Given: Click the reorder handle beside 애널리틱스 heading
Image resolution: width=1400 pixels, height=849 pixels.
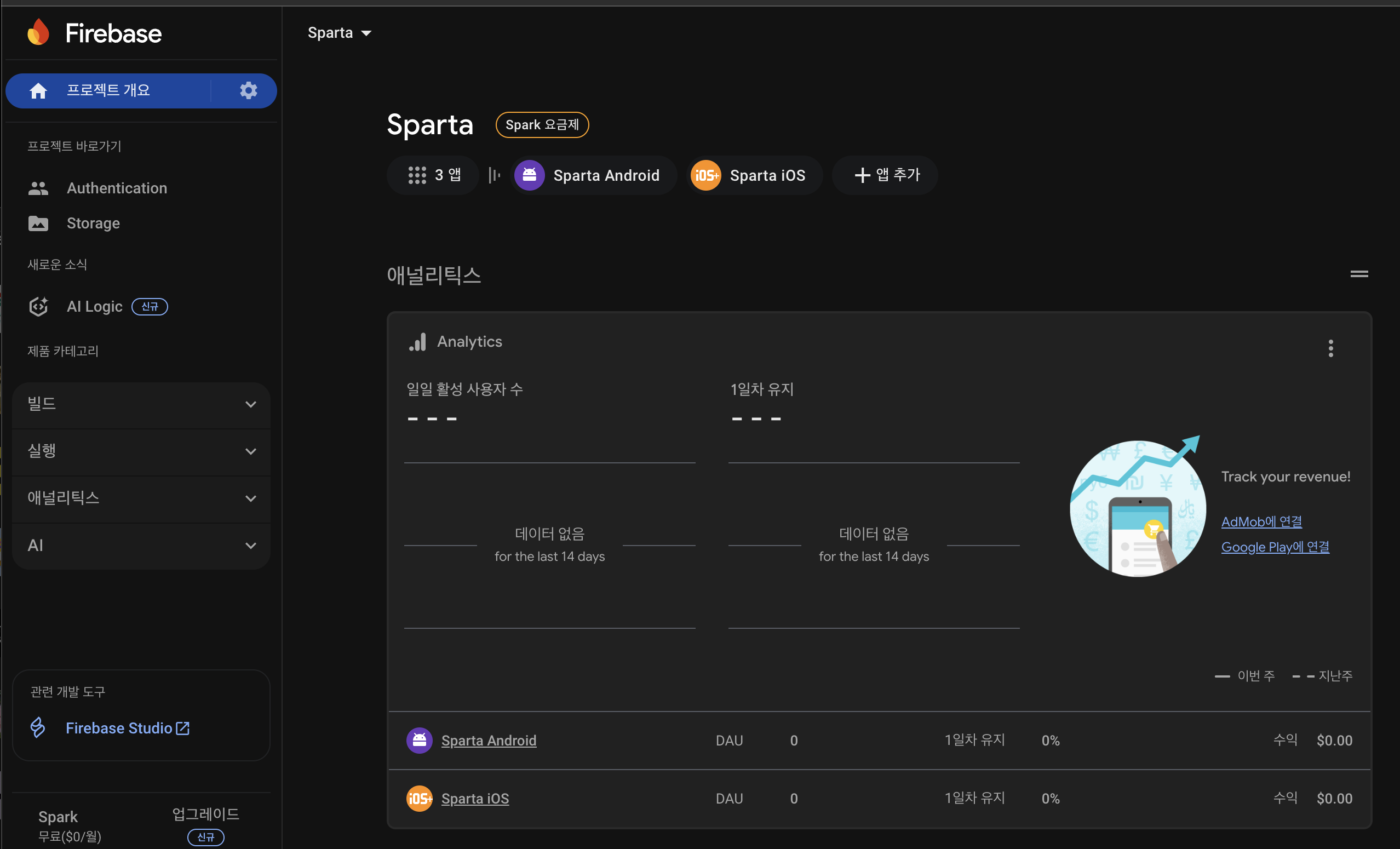Looking at the screenshot, I should pos(1359,274).
